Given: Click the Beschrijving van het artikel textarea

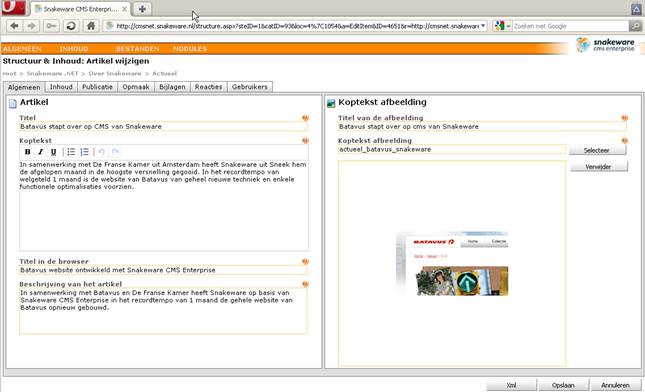Looking at the screenshot, I should pos(163,311).
